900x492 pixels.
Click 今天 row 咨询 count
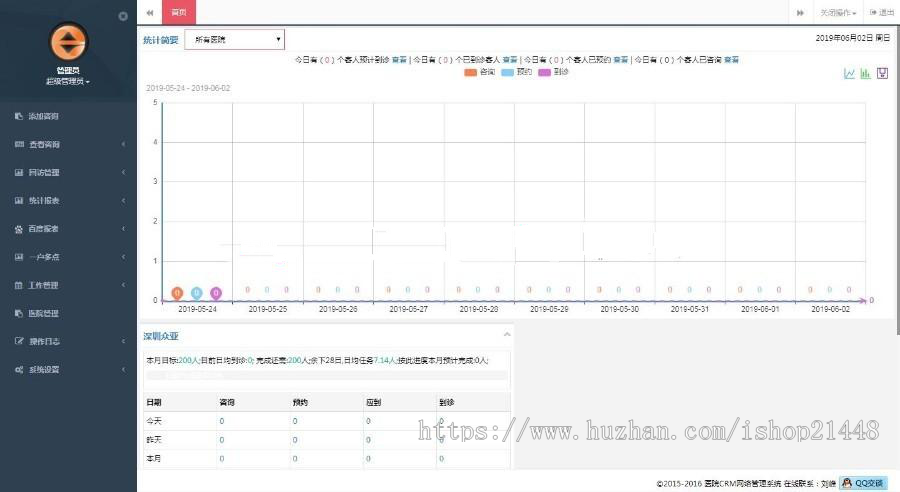(x=222, y=421)
